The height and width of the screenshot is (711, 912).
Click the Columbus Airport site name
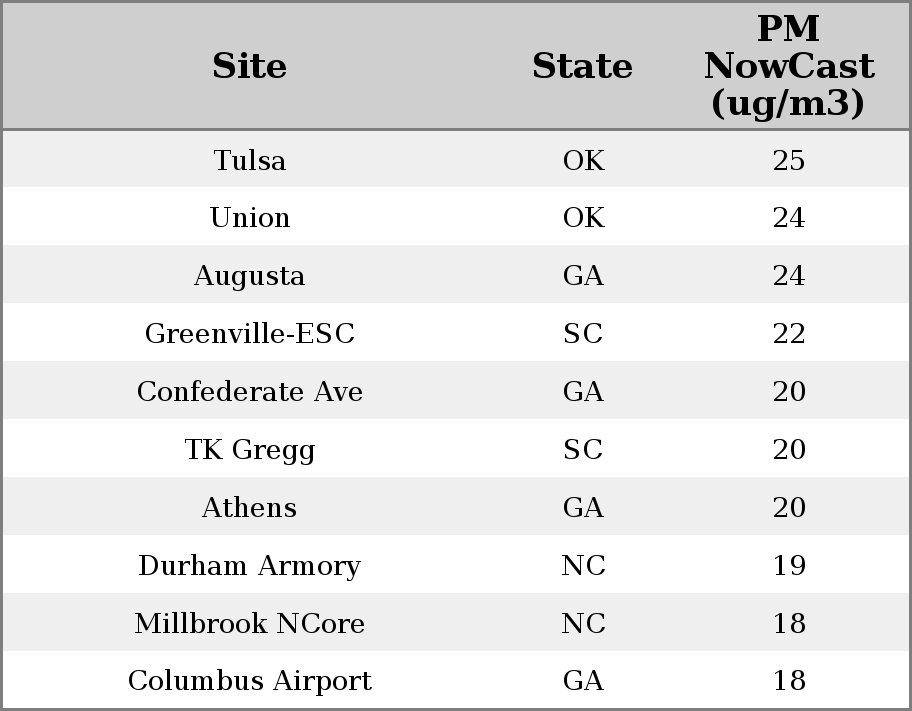pyautogui.click(x=250, y=680)
